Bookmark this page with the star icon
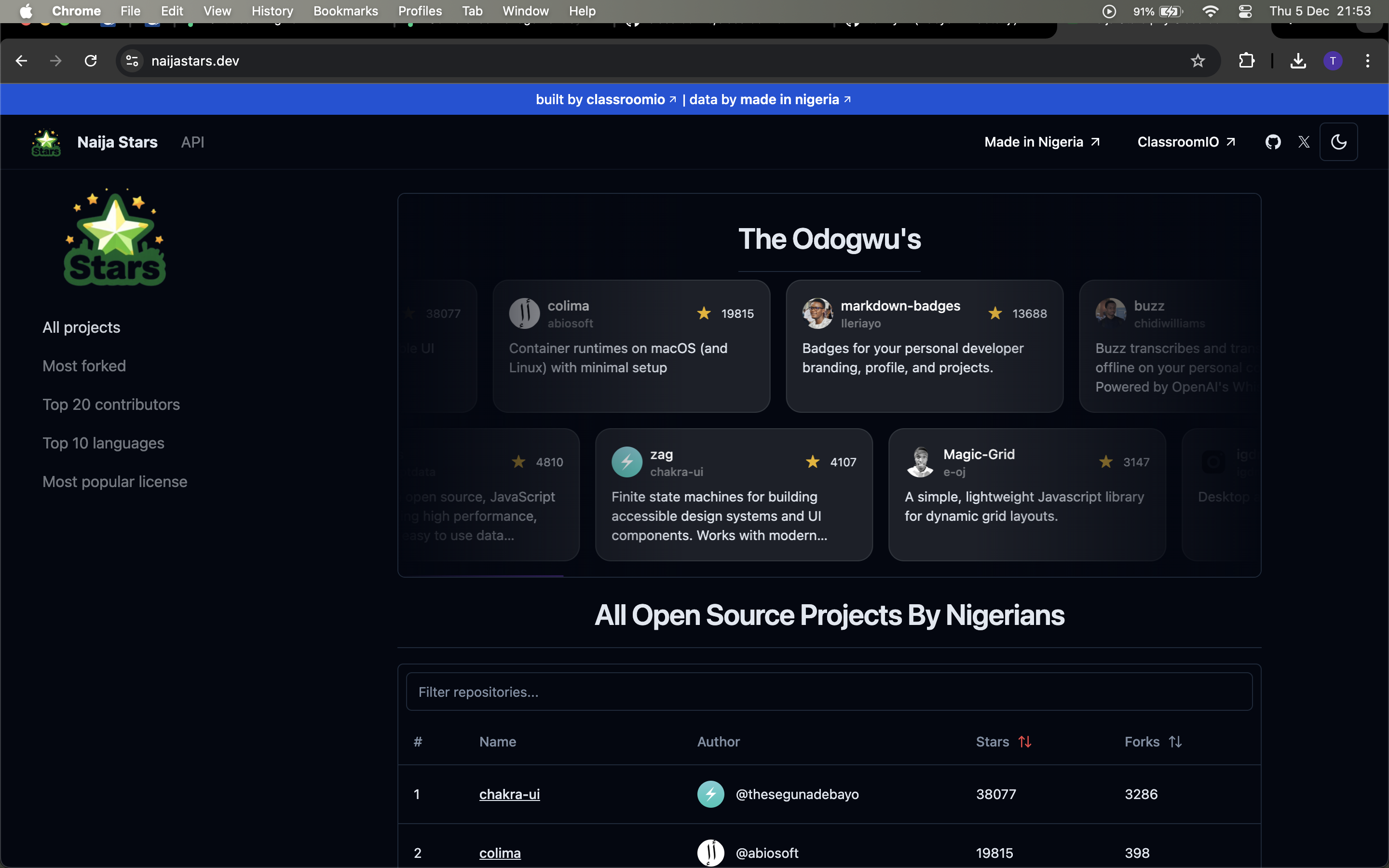This screenshot has height=868, width=1389. click(1198, 61)
